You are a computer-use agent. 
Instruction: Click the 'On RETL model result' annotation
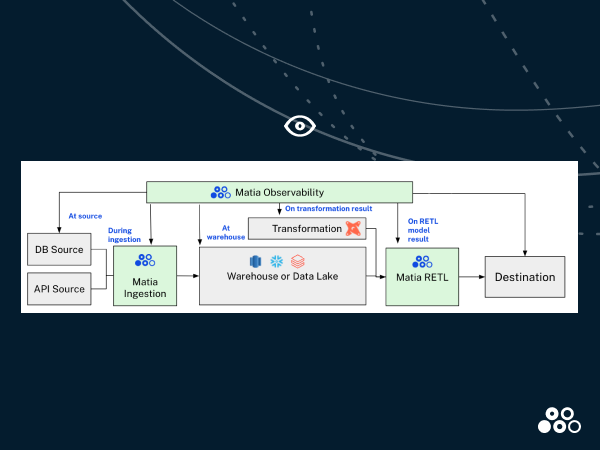[423, 230]
